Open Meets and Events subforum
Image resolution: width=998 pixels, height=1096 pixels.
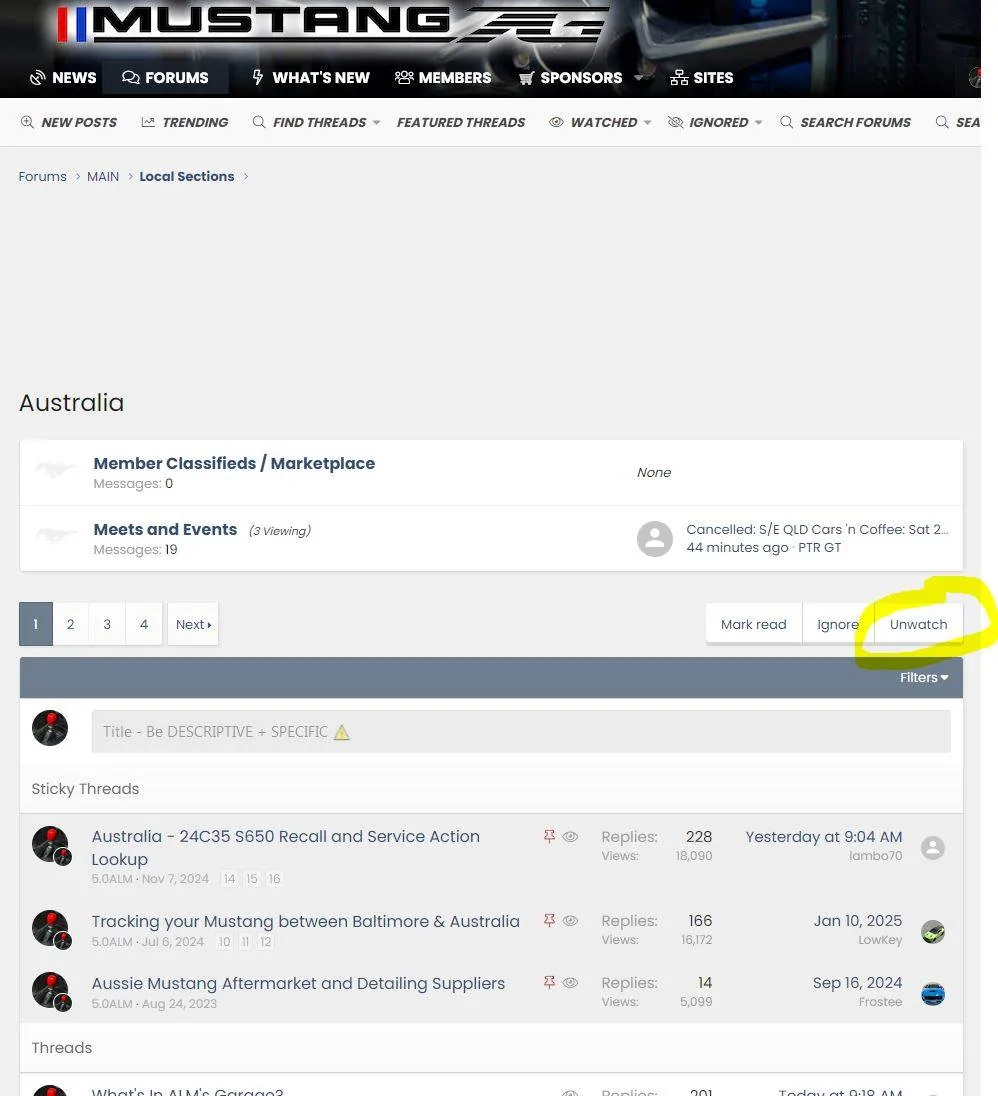(166, 530)
